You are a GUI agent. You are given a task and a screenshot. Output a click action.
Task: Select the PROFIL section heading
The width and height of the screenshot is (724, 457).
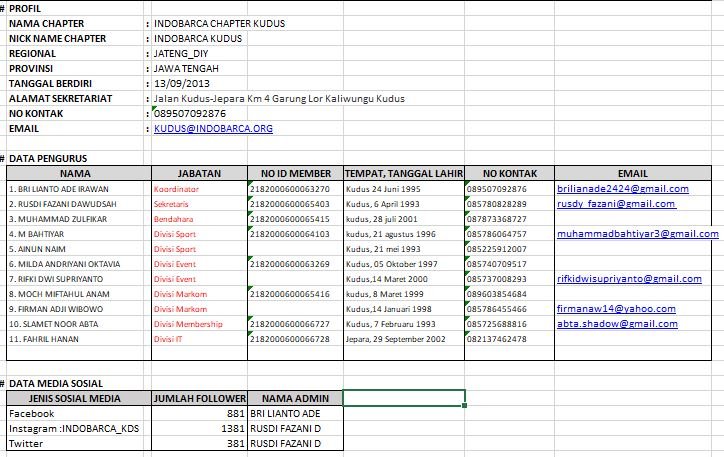pyautogui.click(x=25, y=8)
